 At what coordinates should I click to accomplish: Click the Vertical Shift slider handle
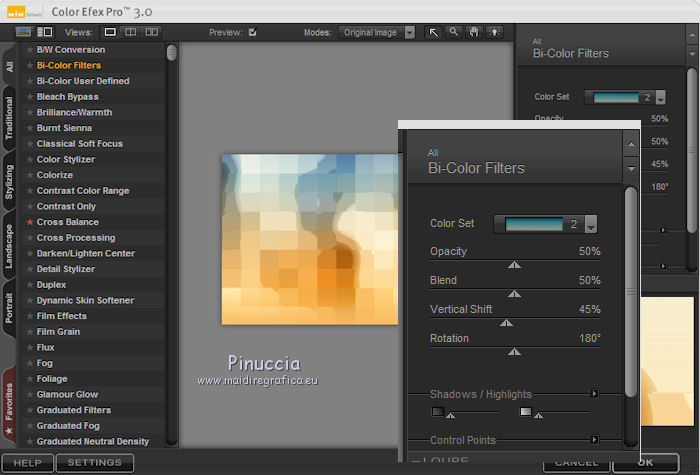(506, 322)
